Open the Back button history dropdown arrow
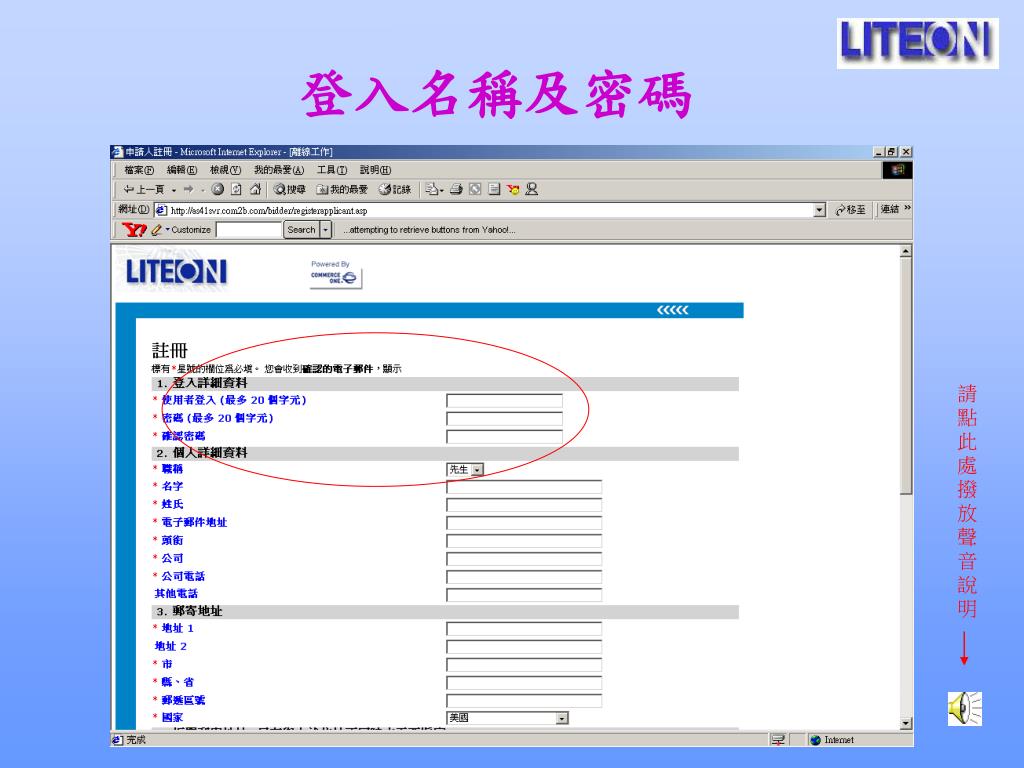 pos(174,190)
